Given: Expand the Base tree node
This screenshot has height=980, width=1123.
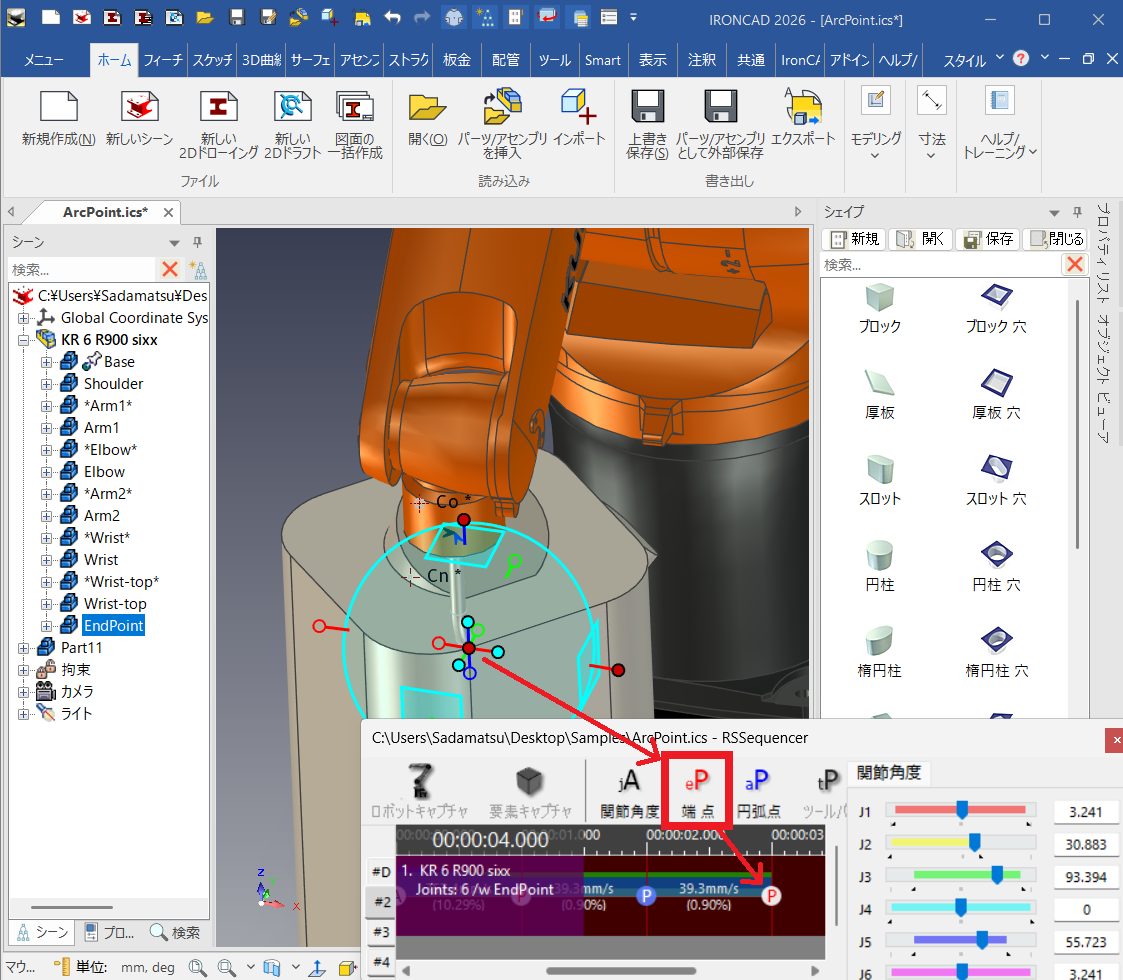Looking at the screenshot, I should coord(46,362).
